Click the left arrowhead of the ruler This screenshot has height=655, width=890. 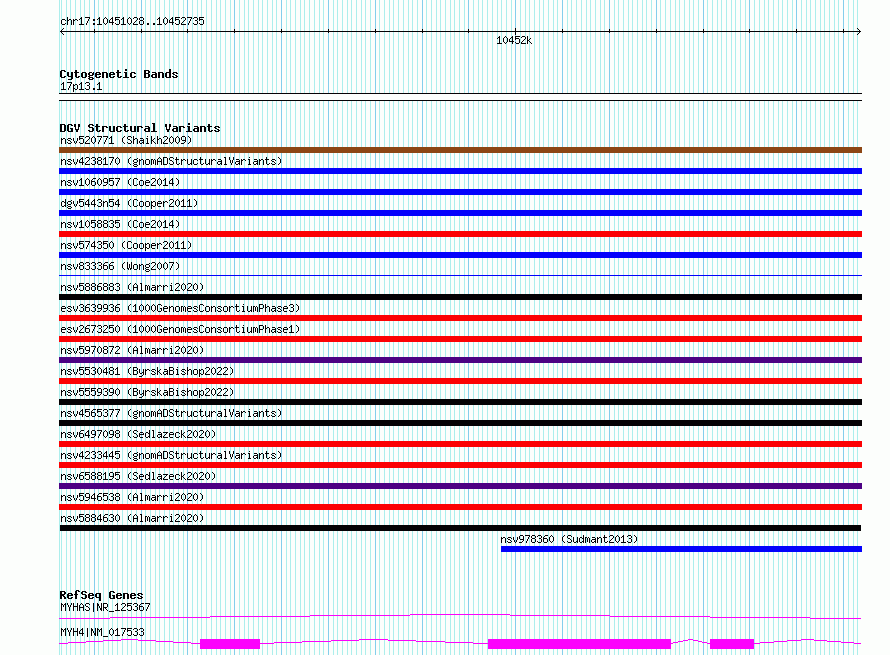pyautogui.click(x=62, y=32)
